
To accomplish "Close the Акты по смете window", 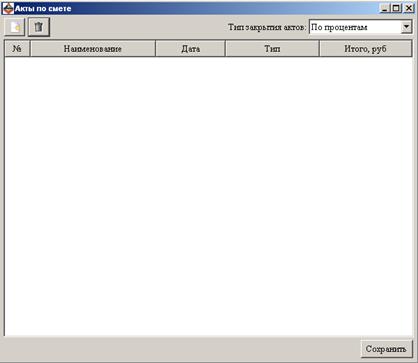I will point(409,8).
